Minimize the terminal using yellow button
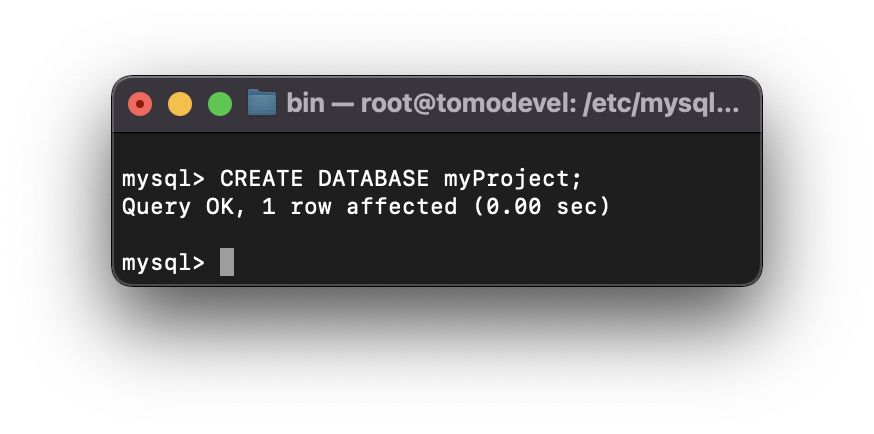 (180, 104)
